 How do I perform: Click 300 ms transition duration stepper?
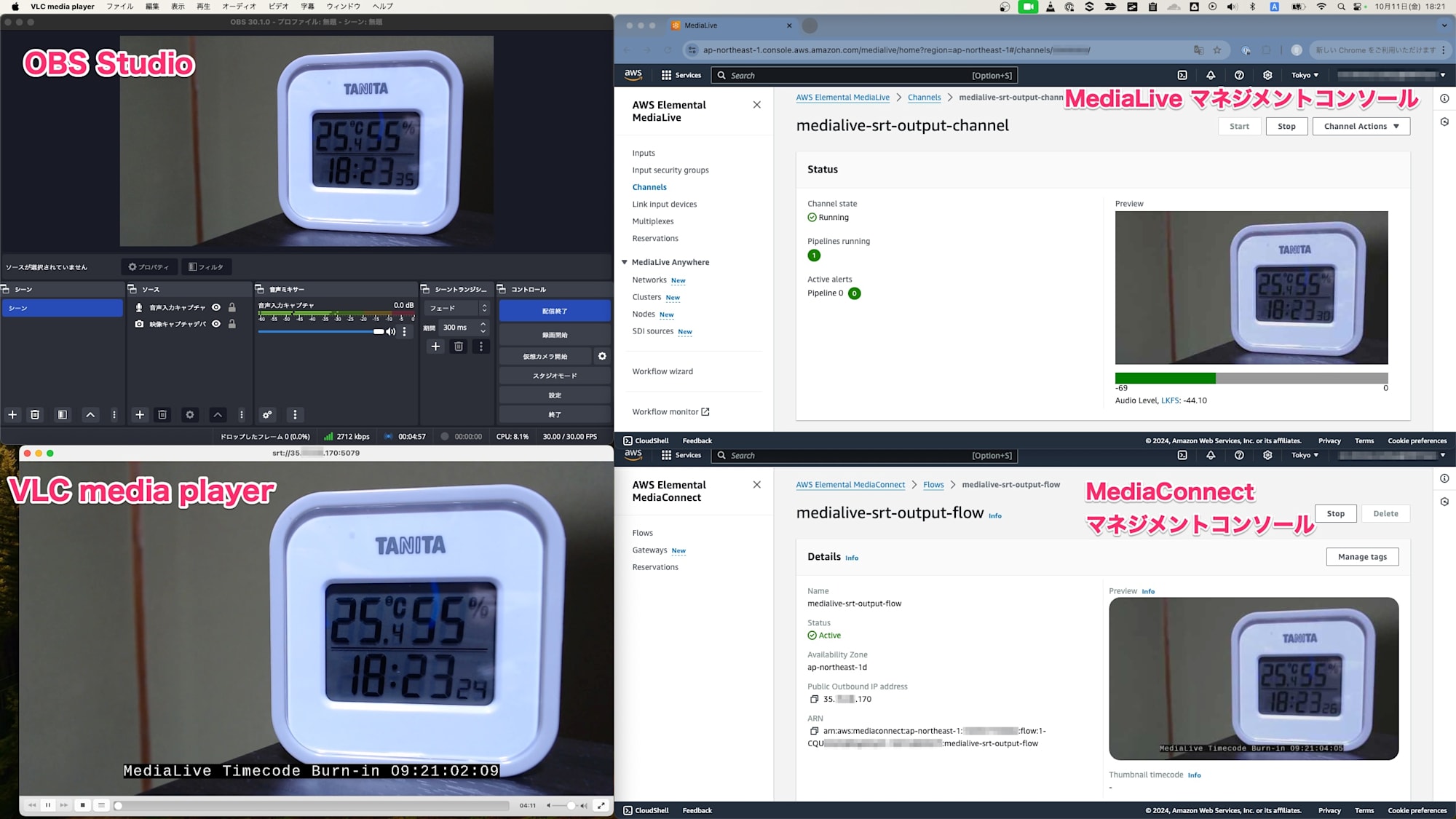point(483,328)
